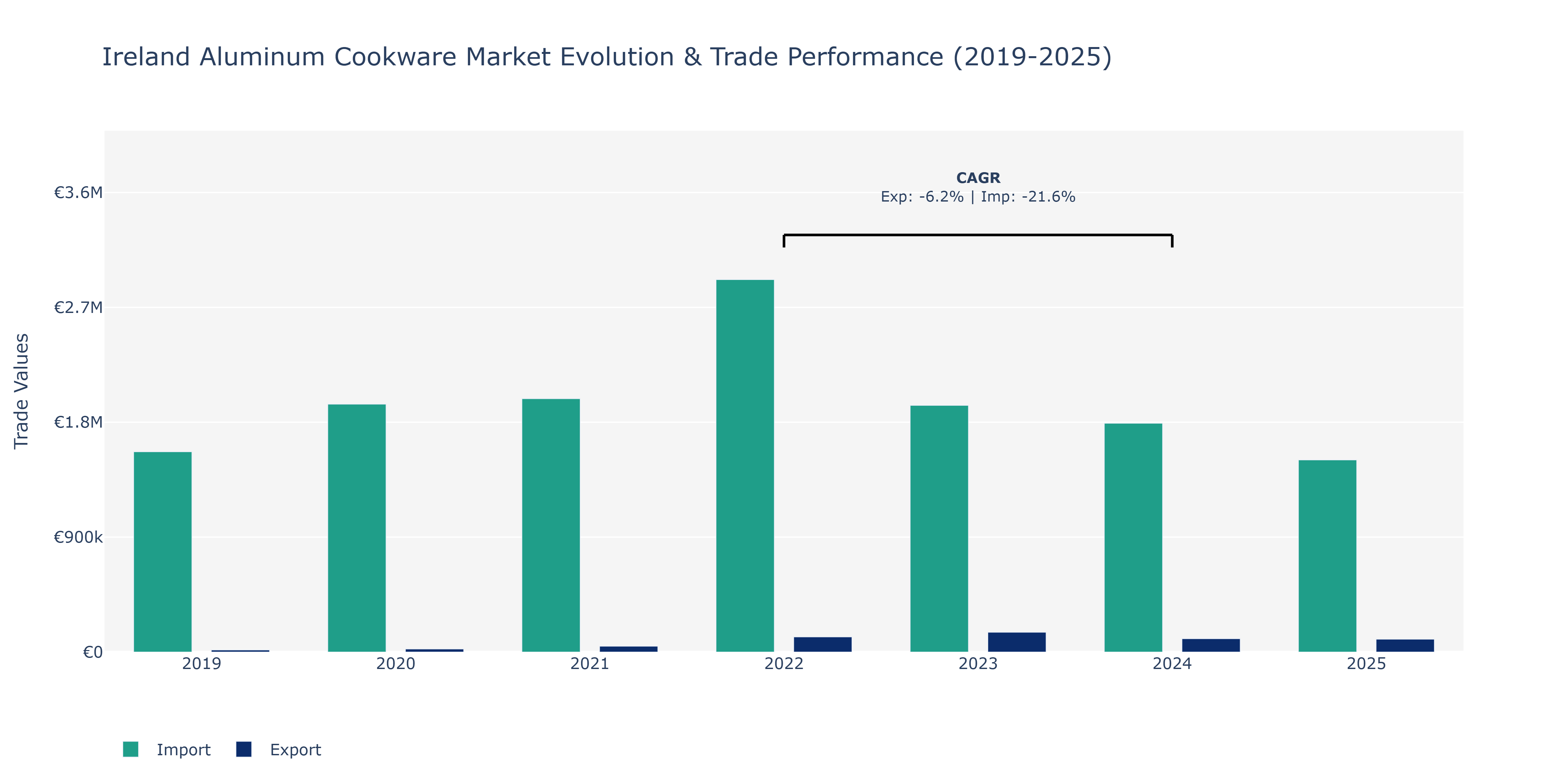Toggle the Import legend entry
The image size is (1568, 784).
(166, 749)
